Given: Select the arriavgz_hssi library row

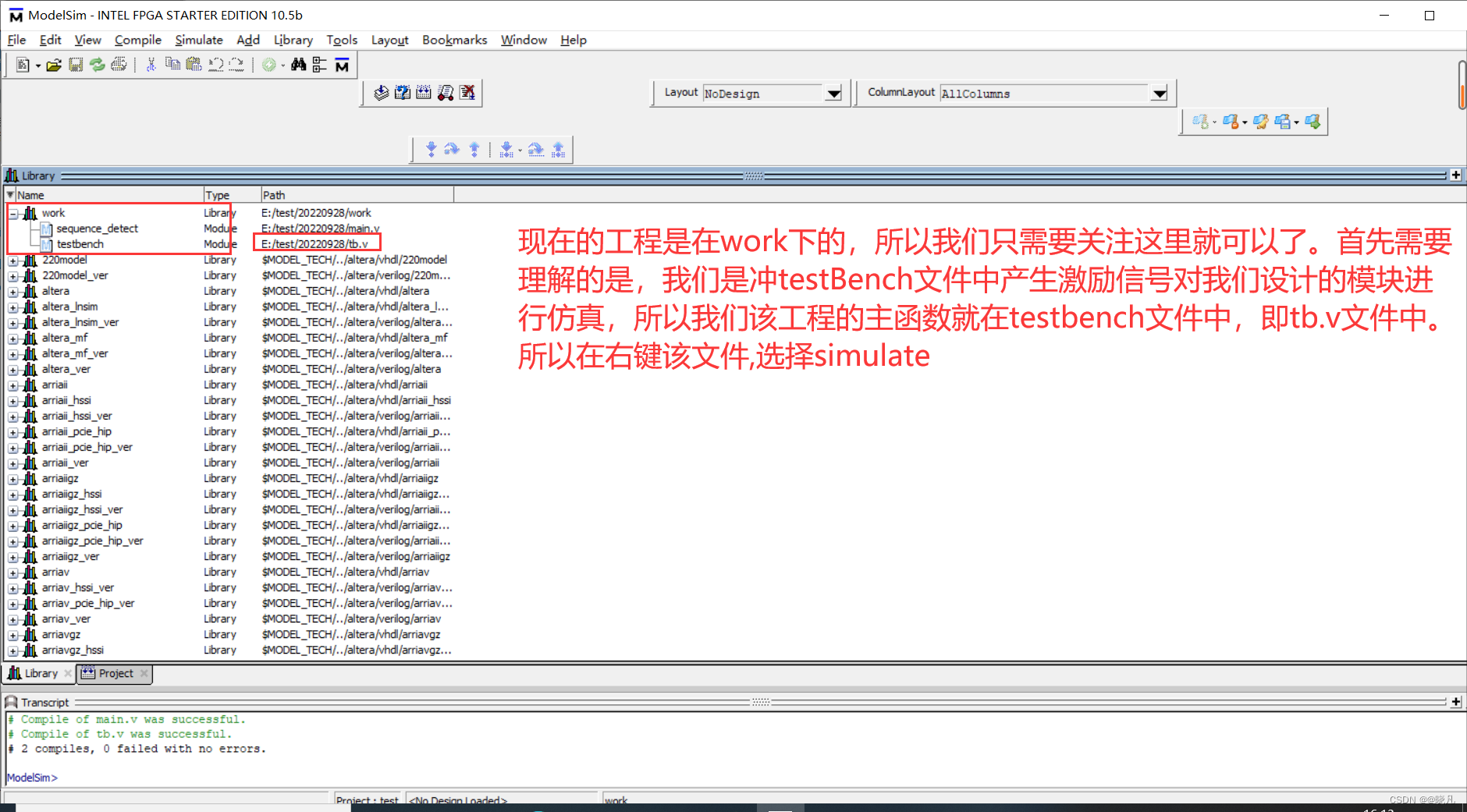Looking at the screenshot, I should click(73, 650).
